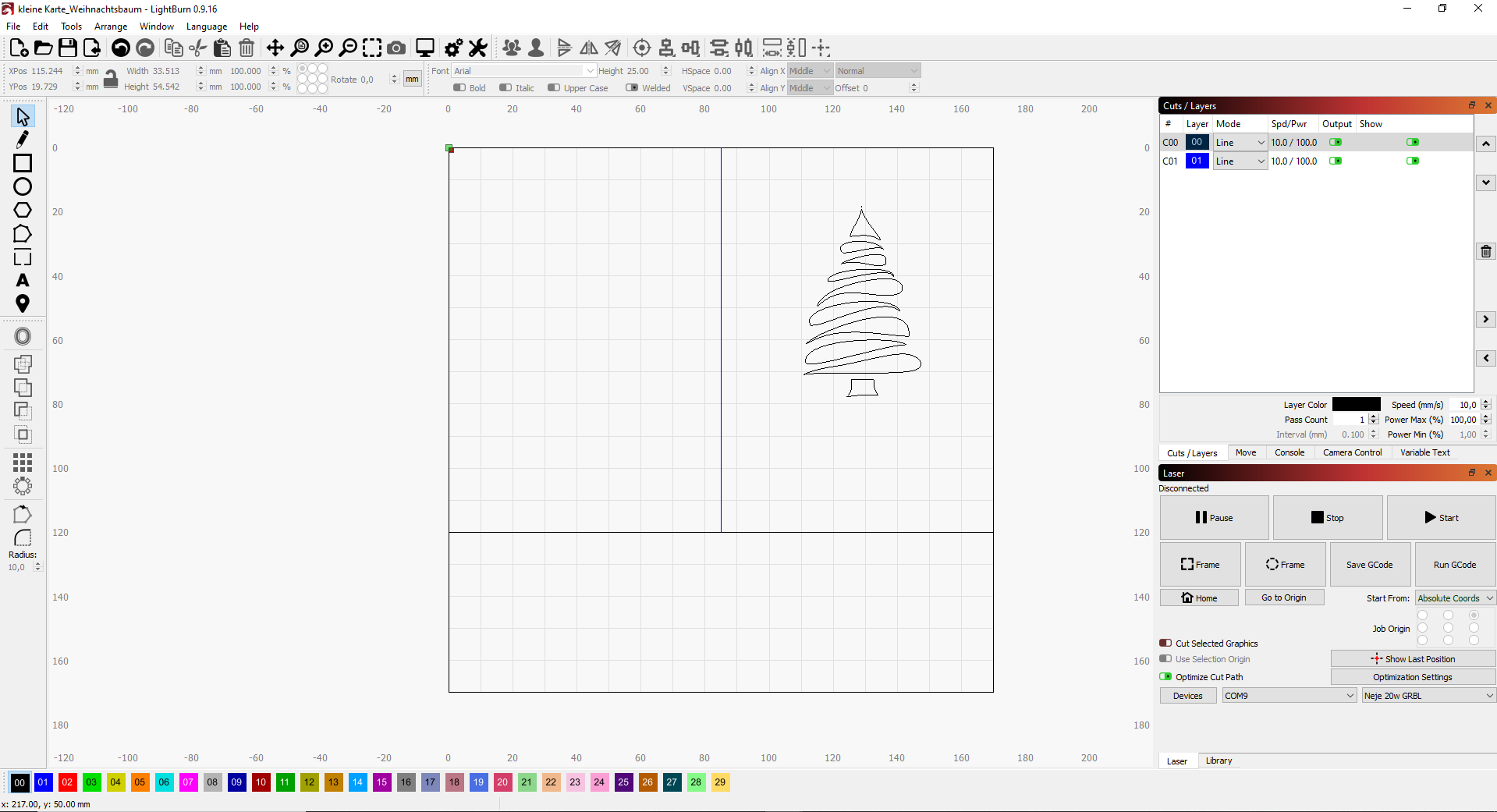This screenshot has width=1497, height=812.
Task: Change Start From using Absolute Coords dropdown
Action: (1453, 597)
